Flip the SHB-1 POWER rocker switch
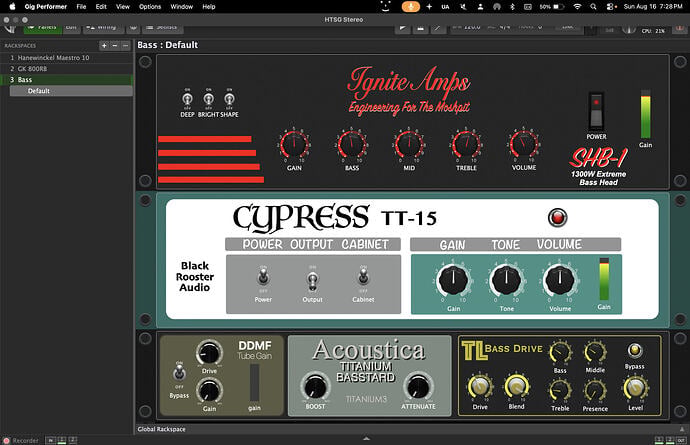The height and width of the screenshot is (445, 690). click(596, 111)
